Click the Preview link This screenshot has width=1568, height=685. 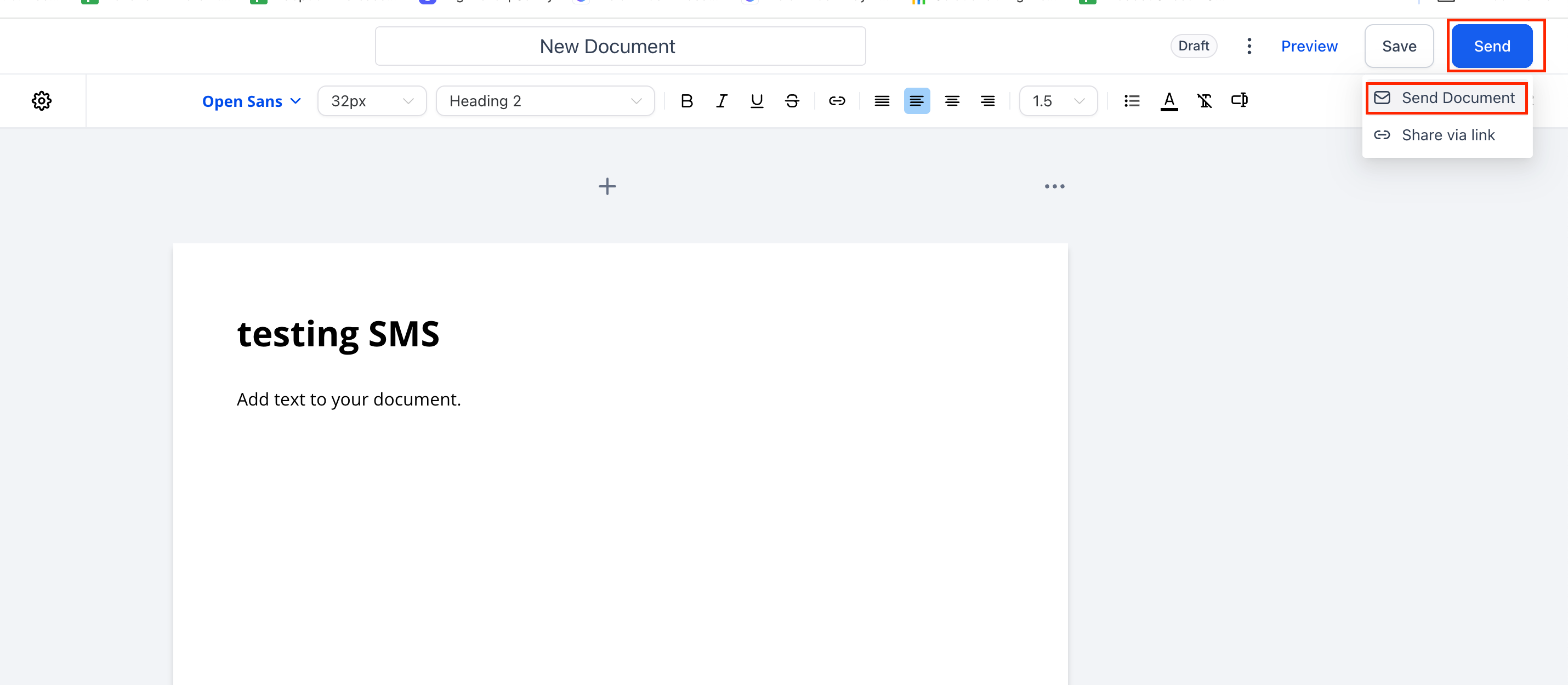coord(1309,46)
